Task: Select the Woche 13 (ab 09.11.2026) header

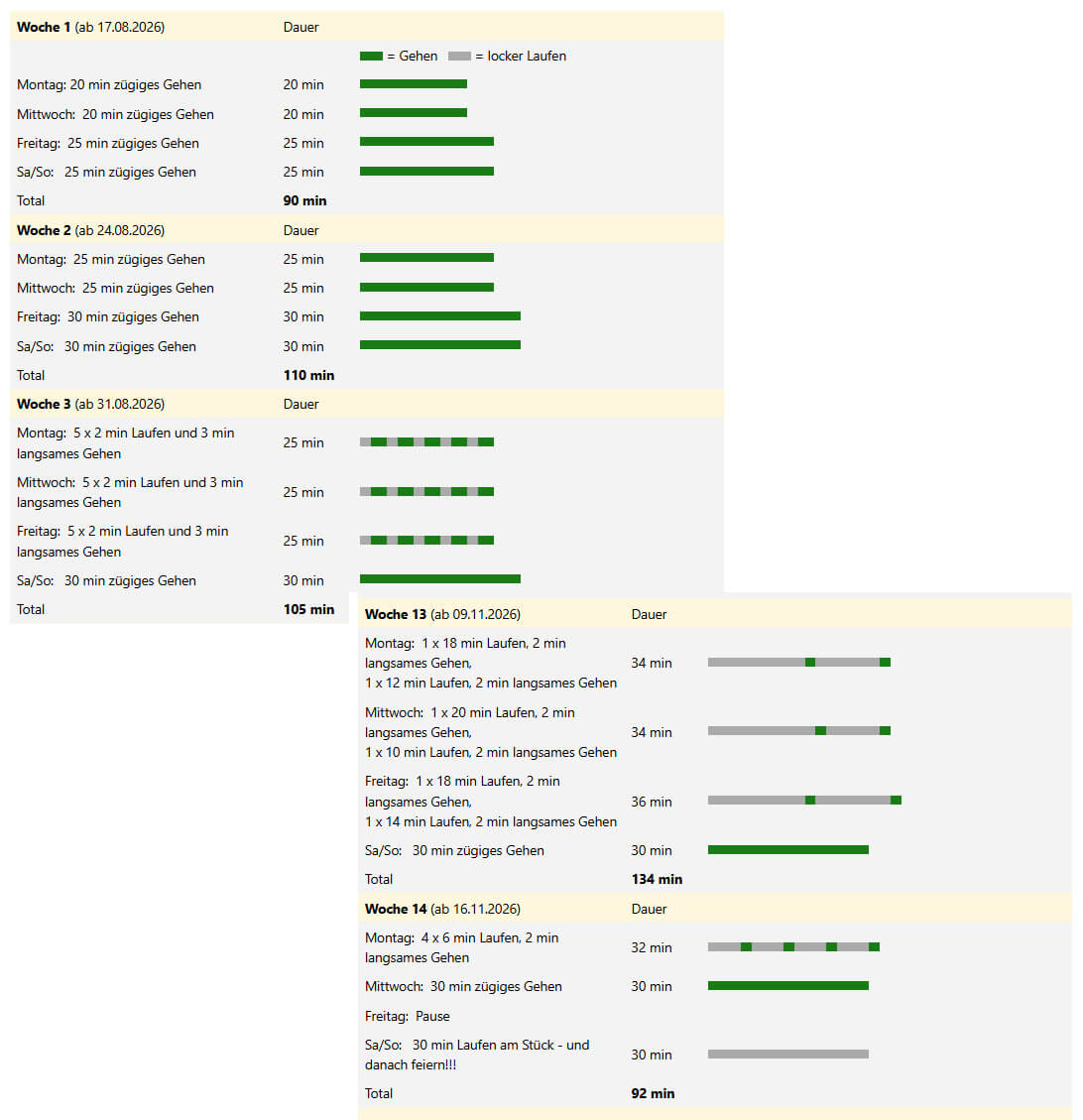Action: [442, 614]
